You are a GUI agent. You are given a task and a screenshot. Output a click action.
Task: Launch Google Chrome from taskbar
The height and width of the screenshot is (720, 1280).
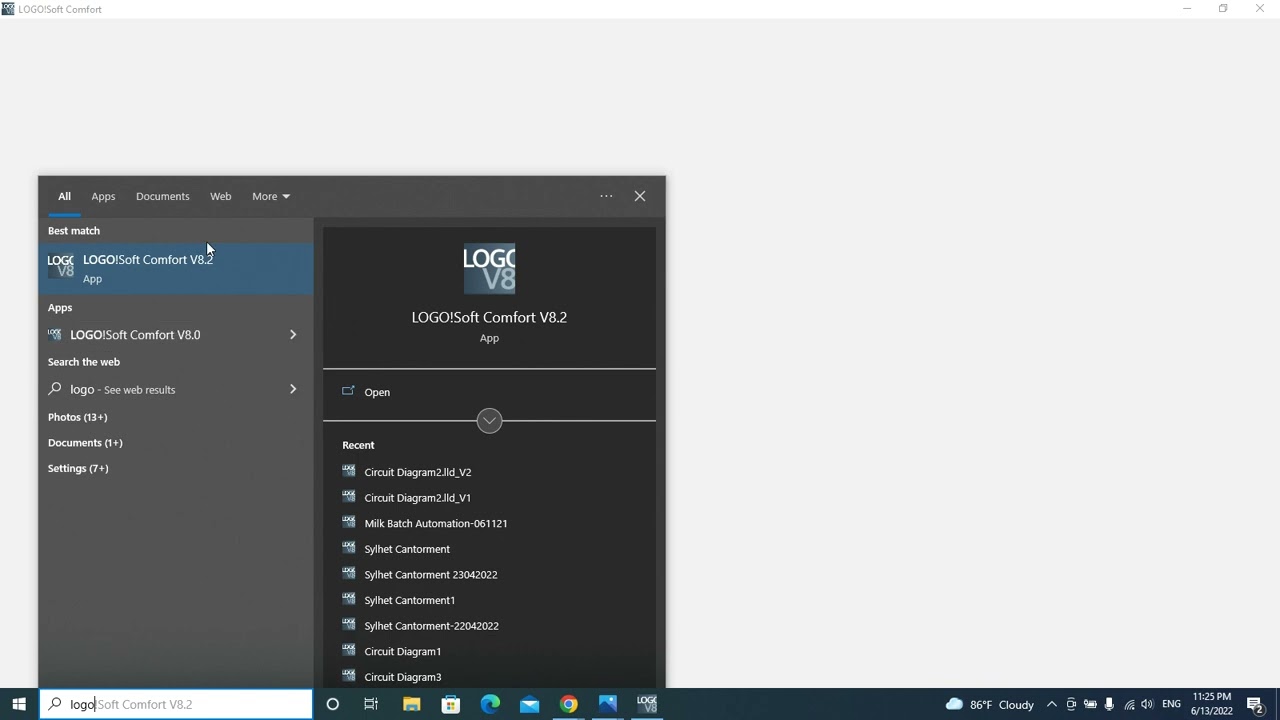pos(568,704)
